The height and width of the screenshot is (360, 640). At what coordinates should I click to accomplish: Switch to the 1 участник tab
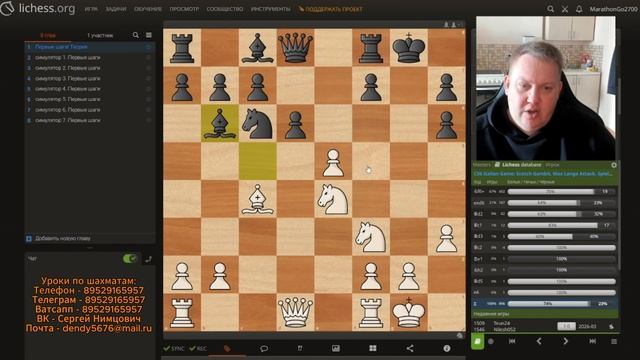(100, 36)
